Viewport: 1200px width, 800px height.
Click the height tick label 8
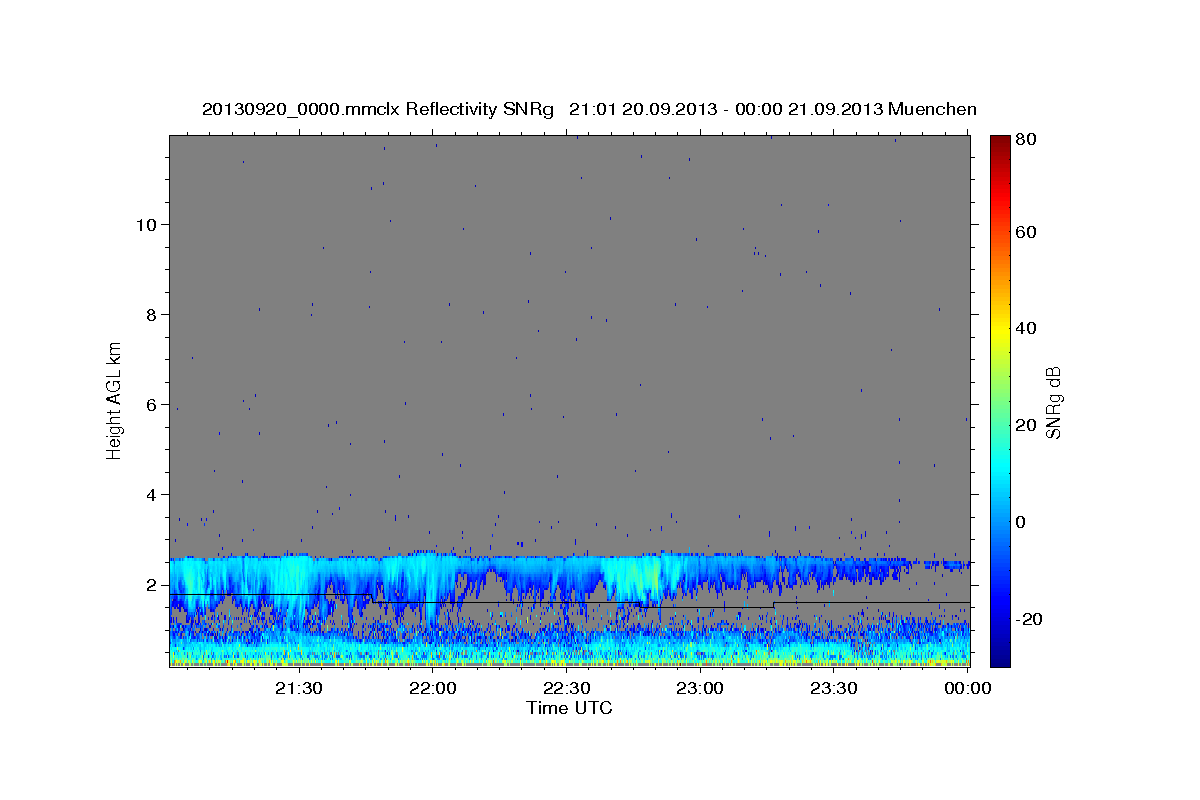(x=152, y=314)
